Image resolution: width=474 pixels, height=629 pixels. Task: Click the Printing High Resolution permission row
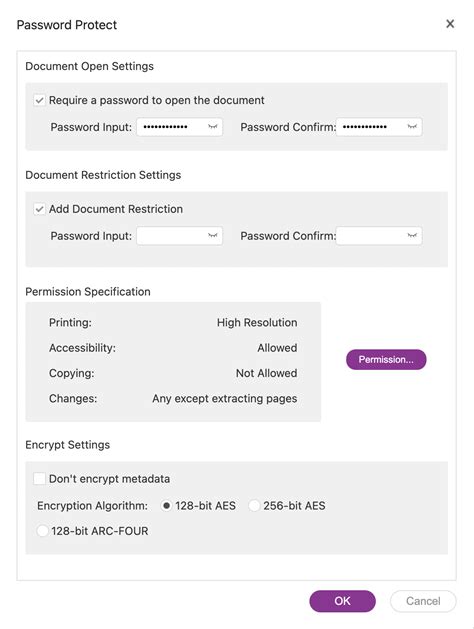[x=173, y=323]
